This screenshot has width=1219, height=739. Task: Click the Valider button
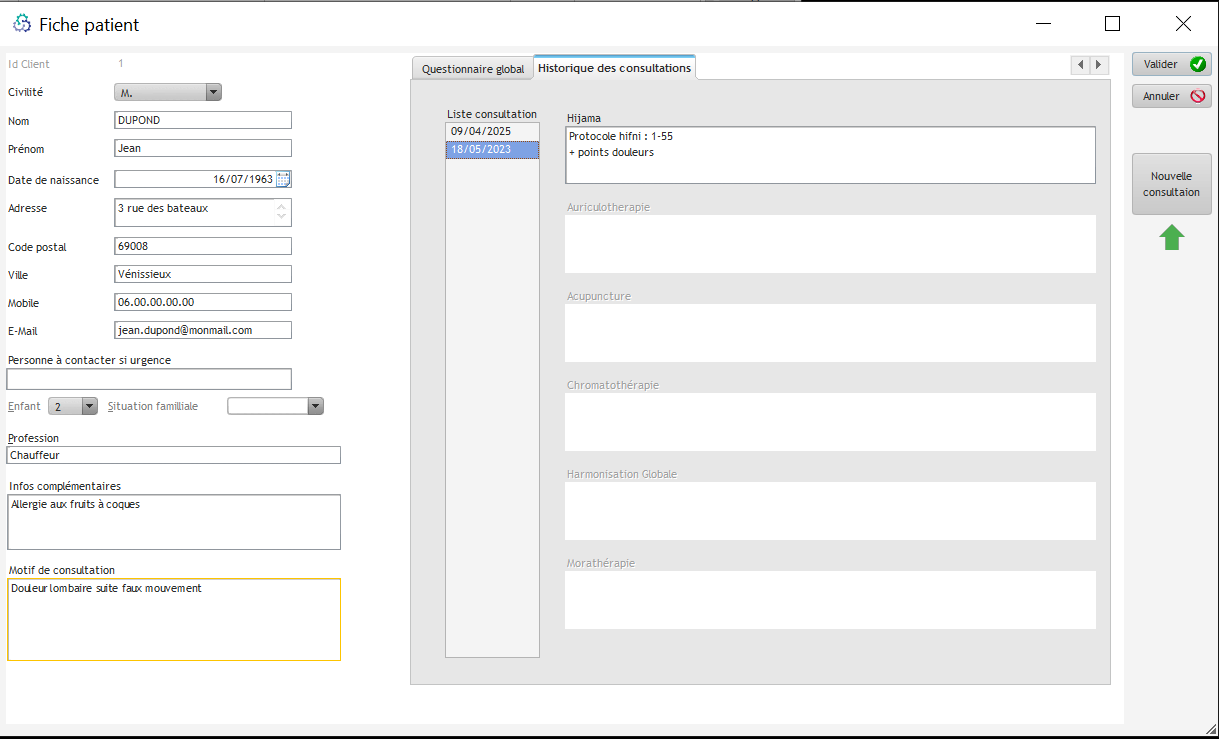[x=1171, y=64]
